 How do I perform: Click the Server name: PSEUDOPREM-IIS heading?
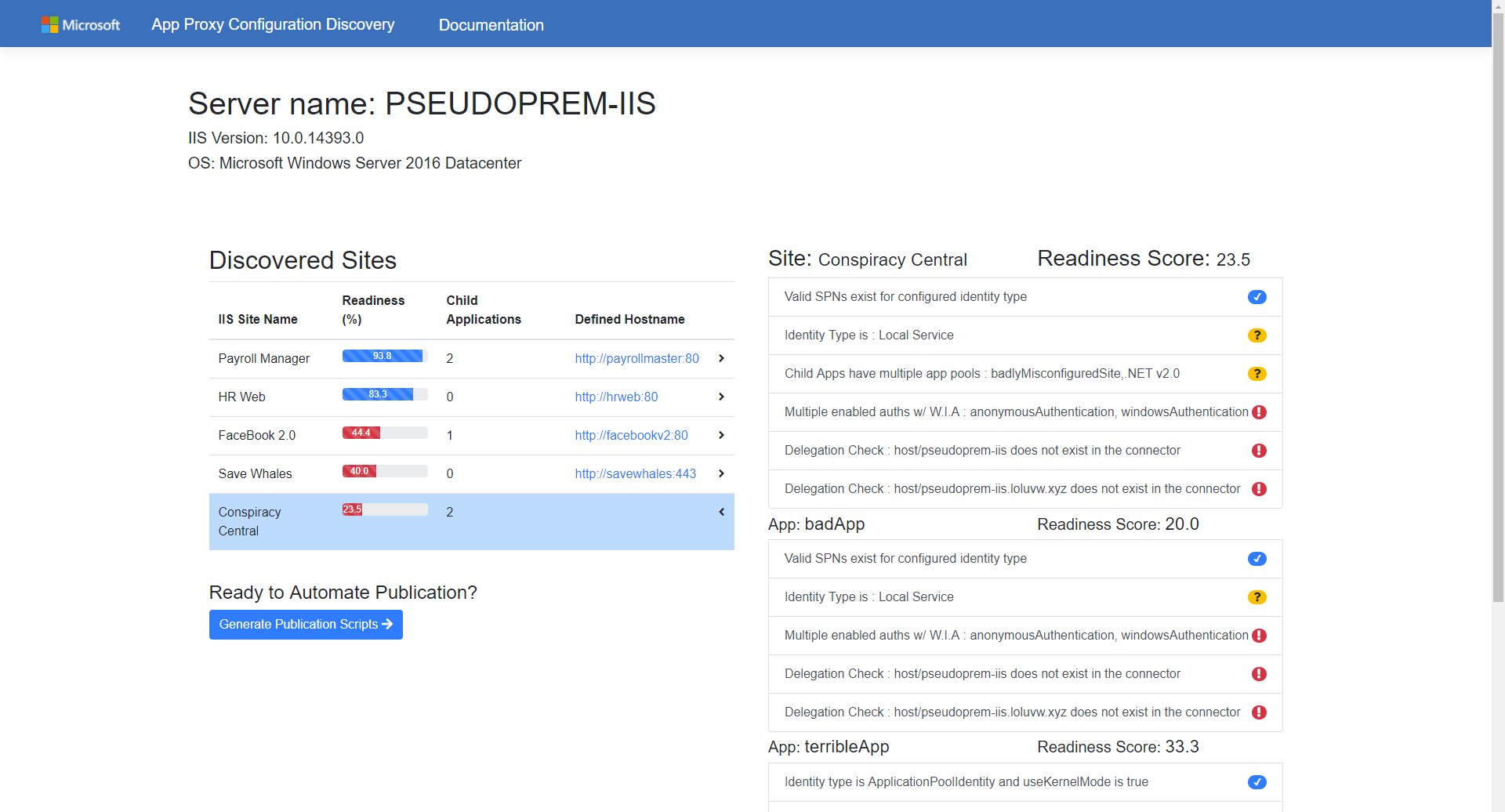pyautogui.click(x=422, y=103)
